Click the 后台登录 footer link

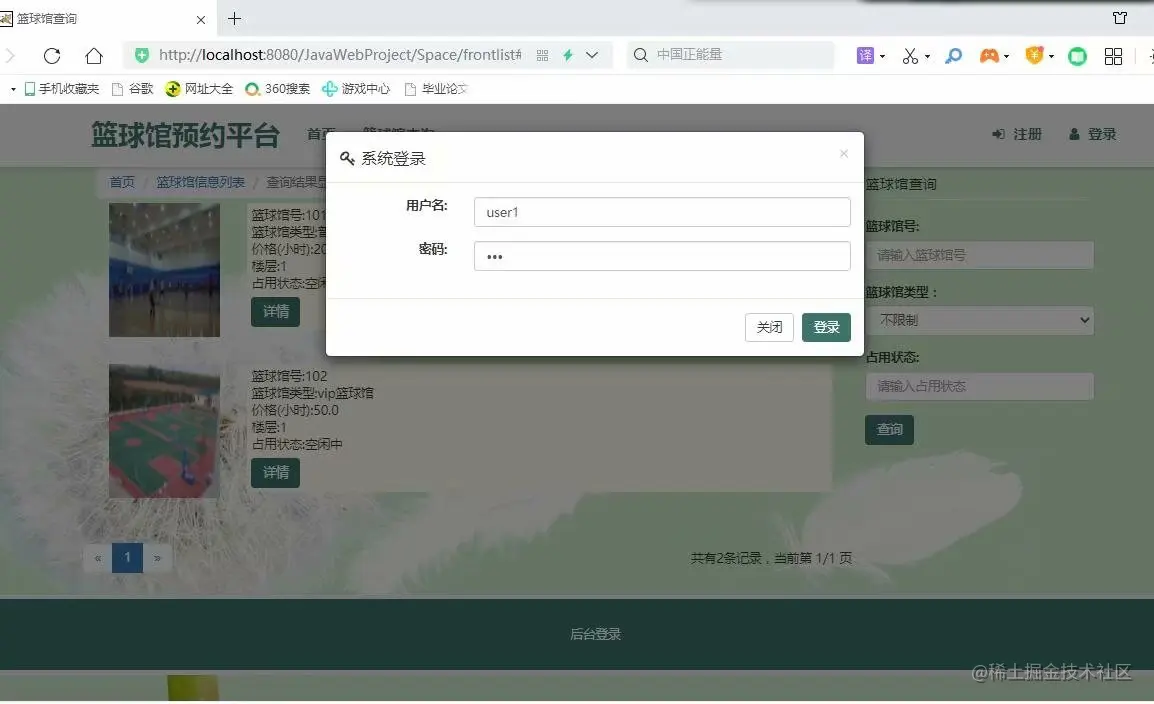(x=595, y=634)
